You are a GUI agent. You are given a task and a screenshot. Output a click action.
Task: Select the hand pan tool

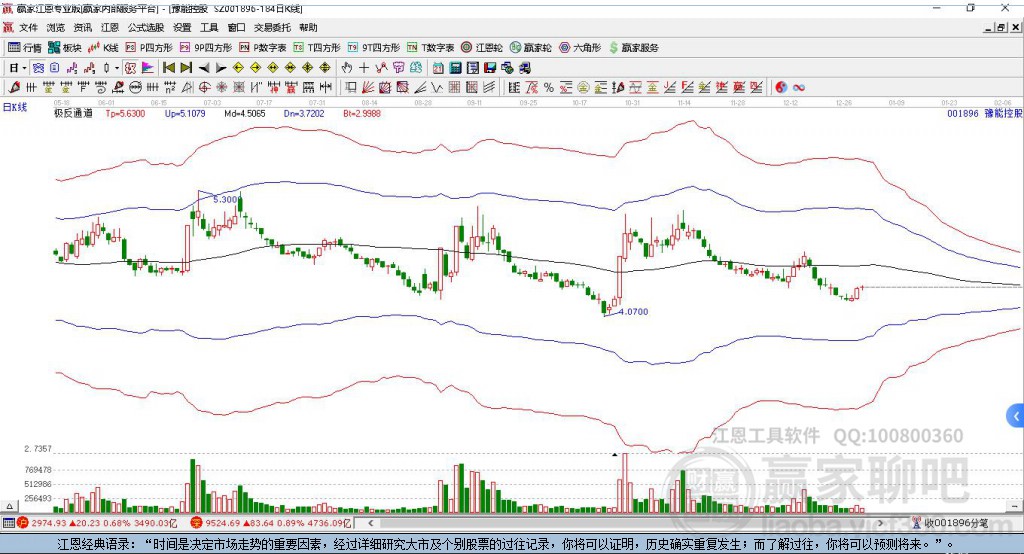pyautogui.click(x=347, y=68)
